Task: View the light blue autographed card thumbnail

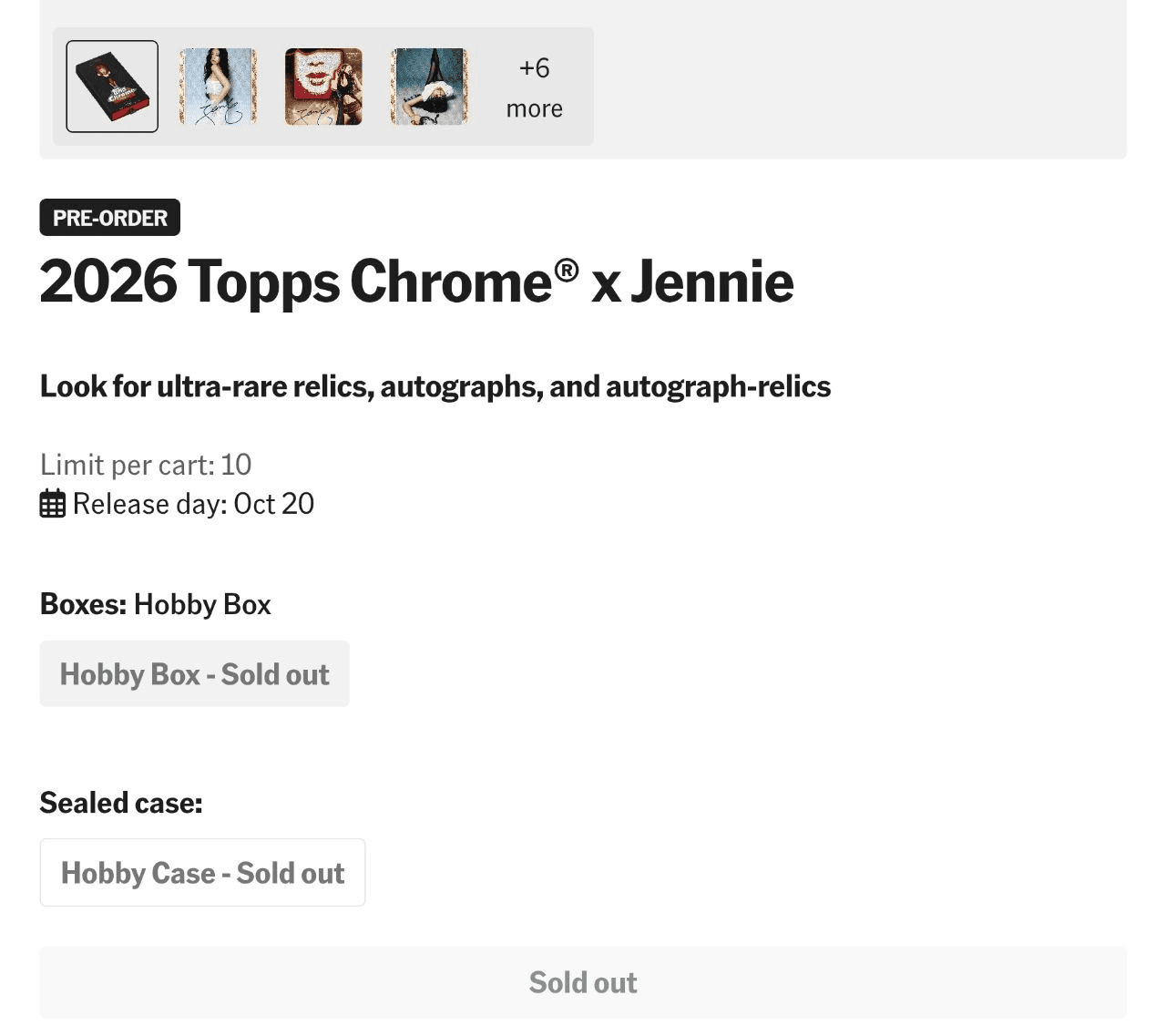Action: click(218, 87)
